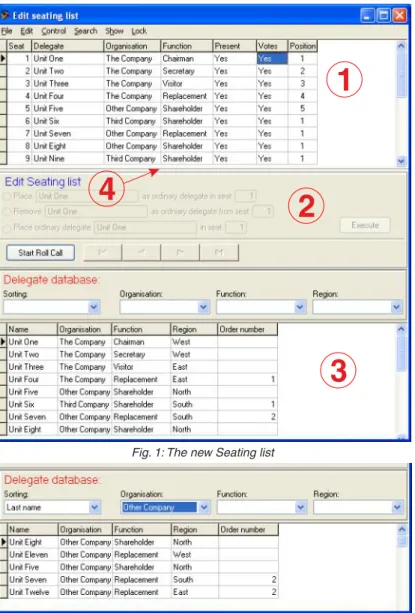Viewport: 415px width, 613px height.
Task: Click the row selector arrow beside seat 1 Unit One
Action: pos(3,59)
